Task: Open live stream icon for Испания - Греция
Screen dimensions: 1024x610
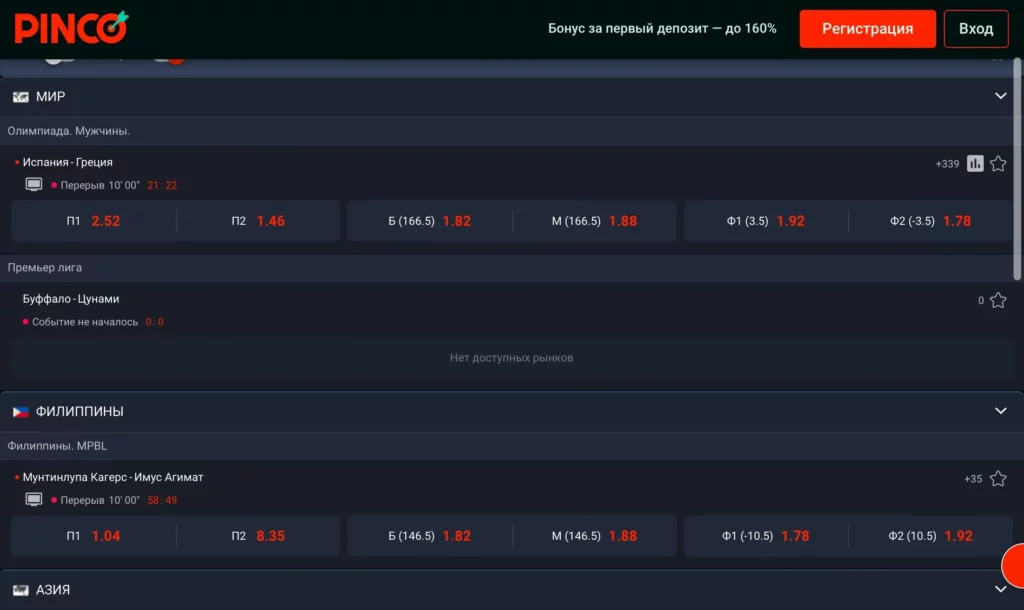Action: (x=33, y=185)
